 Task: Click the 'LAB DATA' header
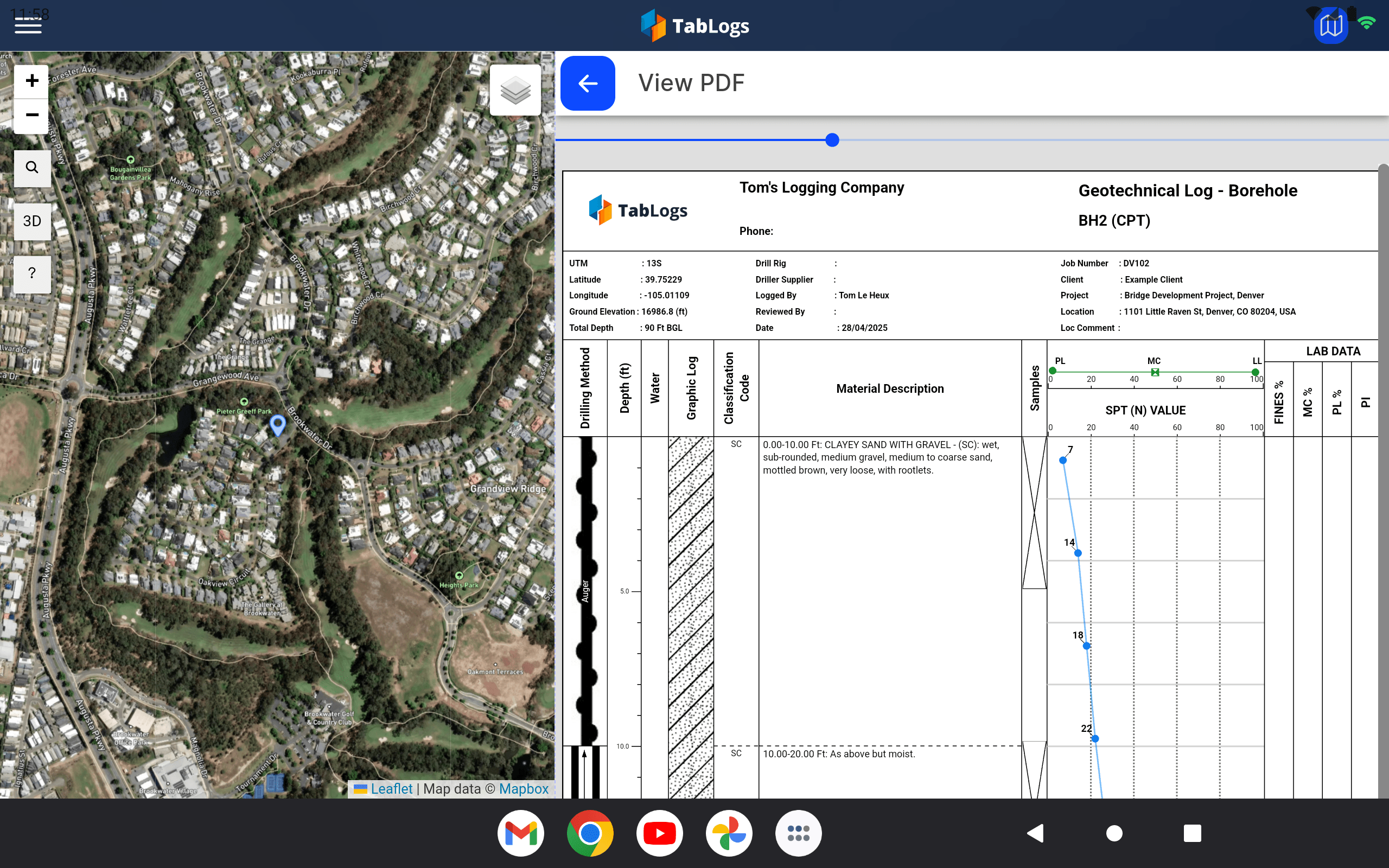(x=1333, y=352)
